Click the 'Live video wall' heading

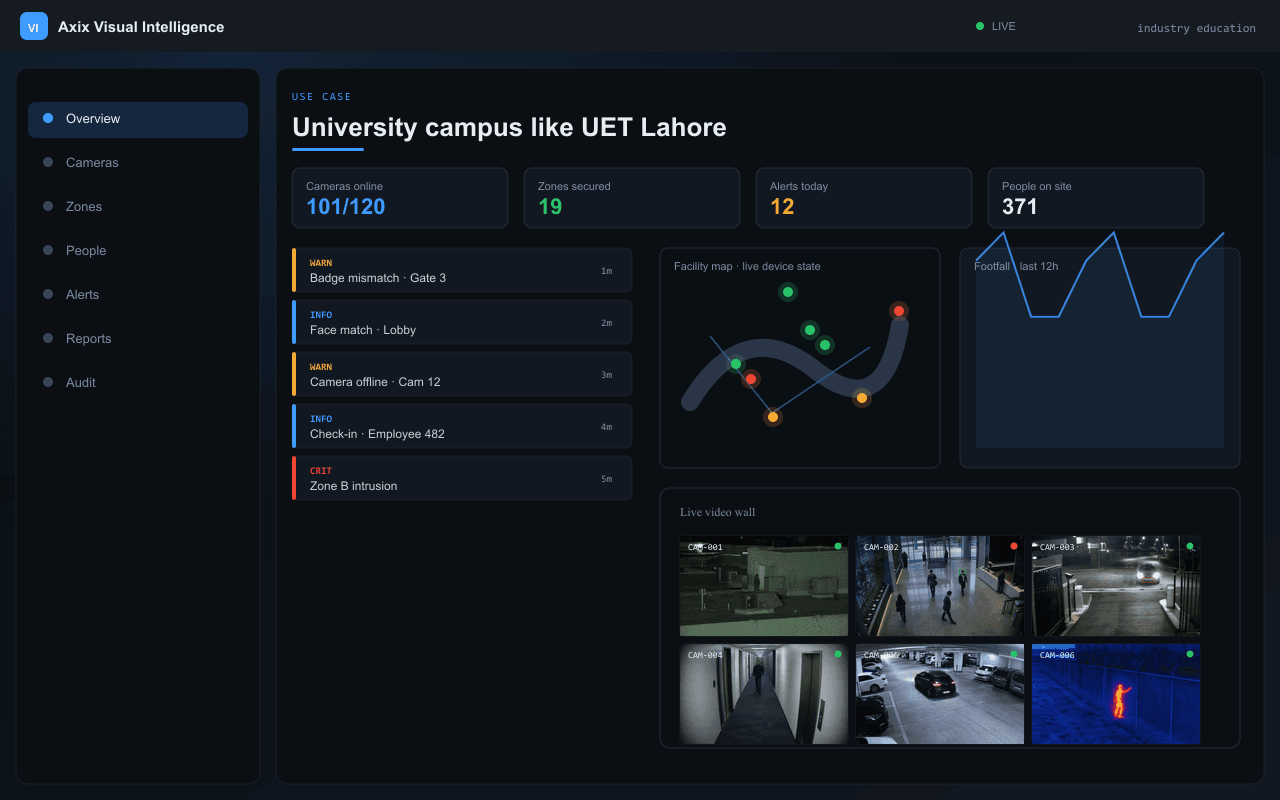pyautogui.click(x=718, y=512)
